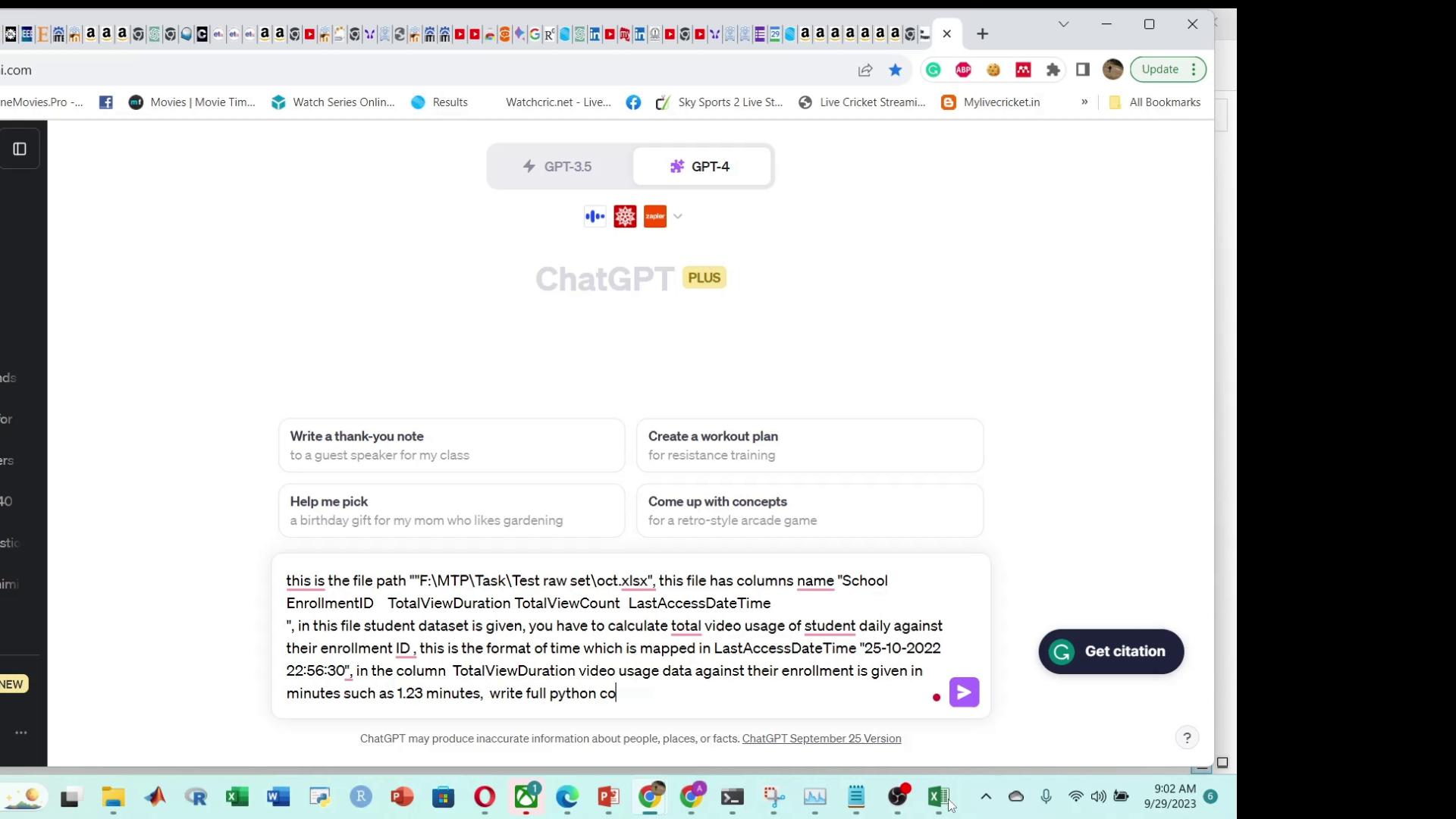The height and width of the screenshot is (819, 1456).
Task: Send the message with purple arrow button
Action: coord(965,692)
